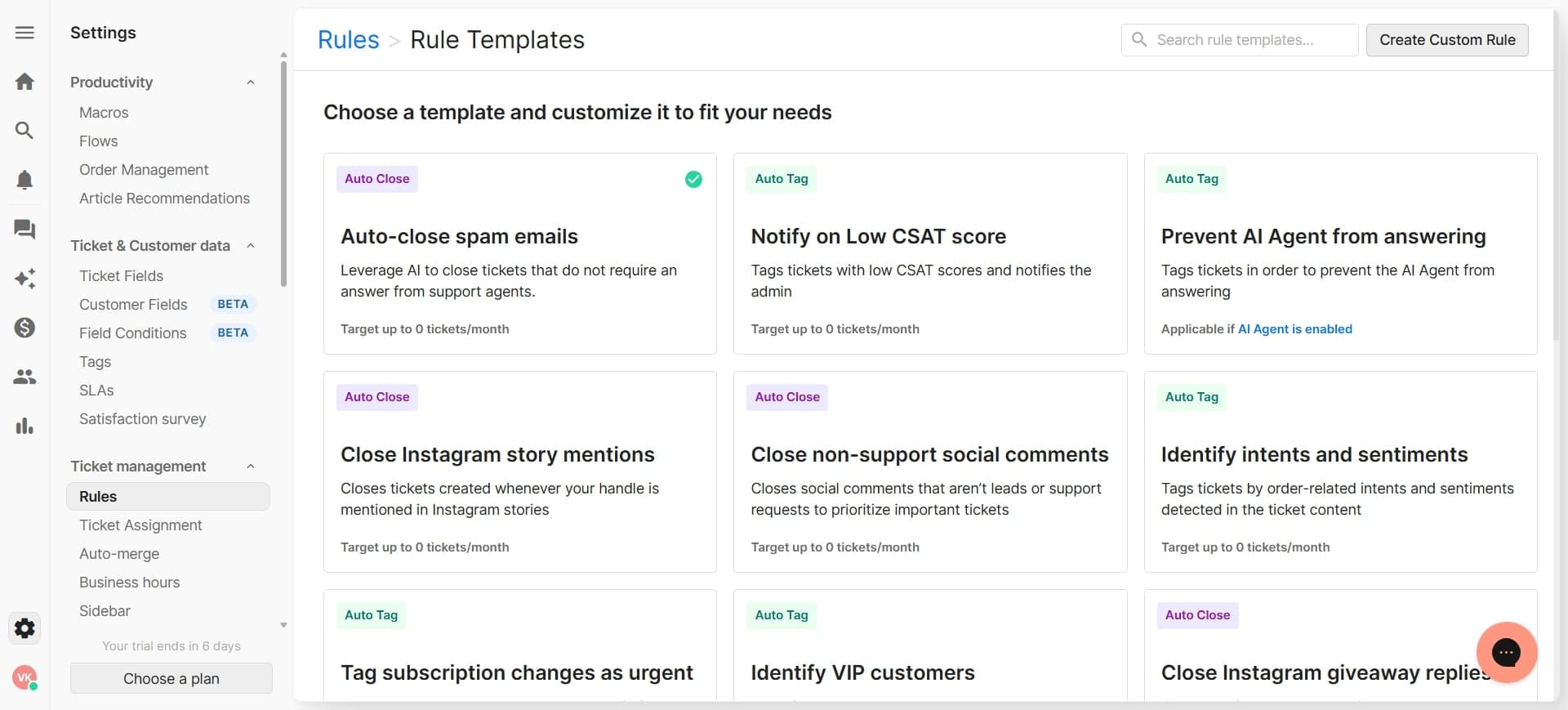Open the Home dashboard icon
The height and width of the screenshot is (710, 1568).
tap(24, 81)
